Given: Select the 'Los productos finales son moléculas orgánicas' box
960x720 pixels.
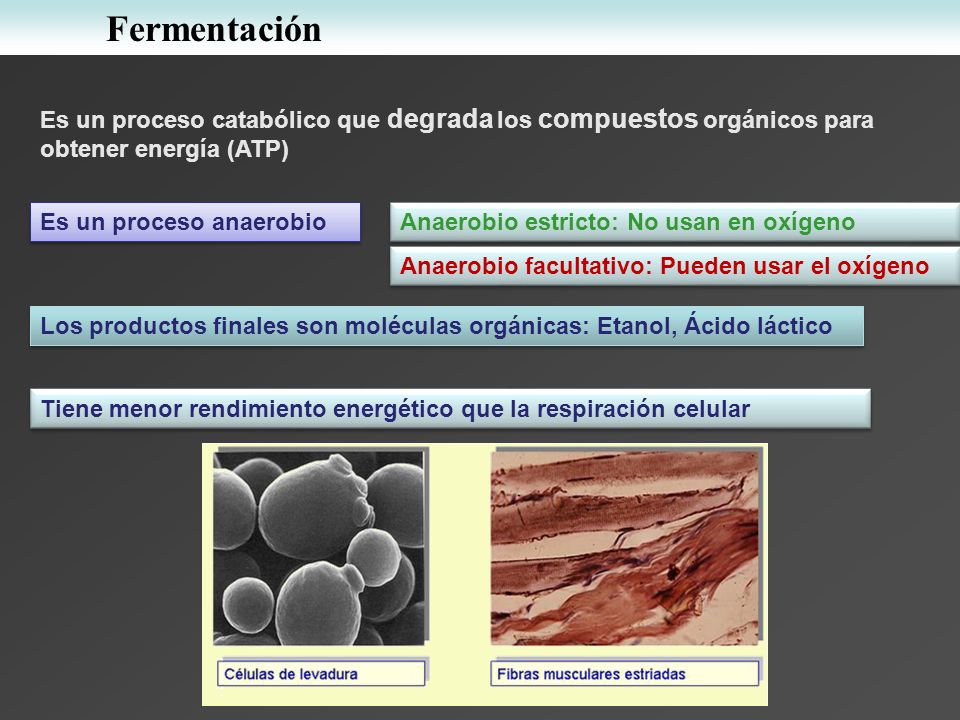Looking at the screenshot, I should point(447,326).
